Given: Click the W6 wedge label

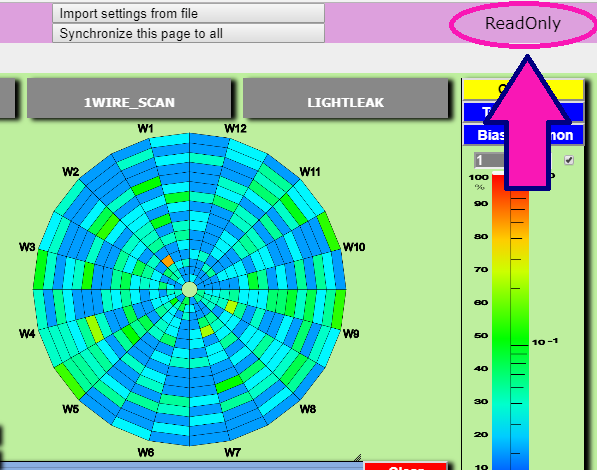Looking at the screenshot, I should pyautogui.click(x=145, y=452).
